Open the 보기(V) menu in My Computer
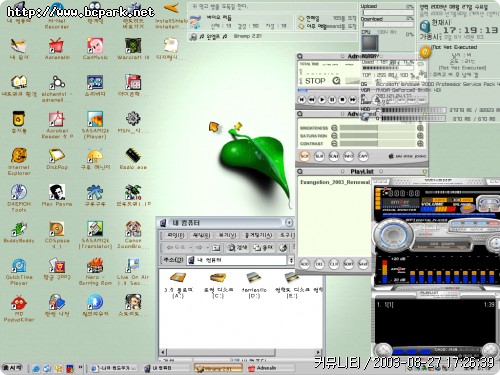This screenshot has height=375, width=500. click(x=227, y=235)
